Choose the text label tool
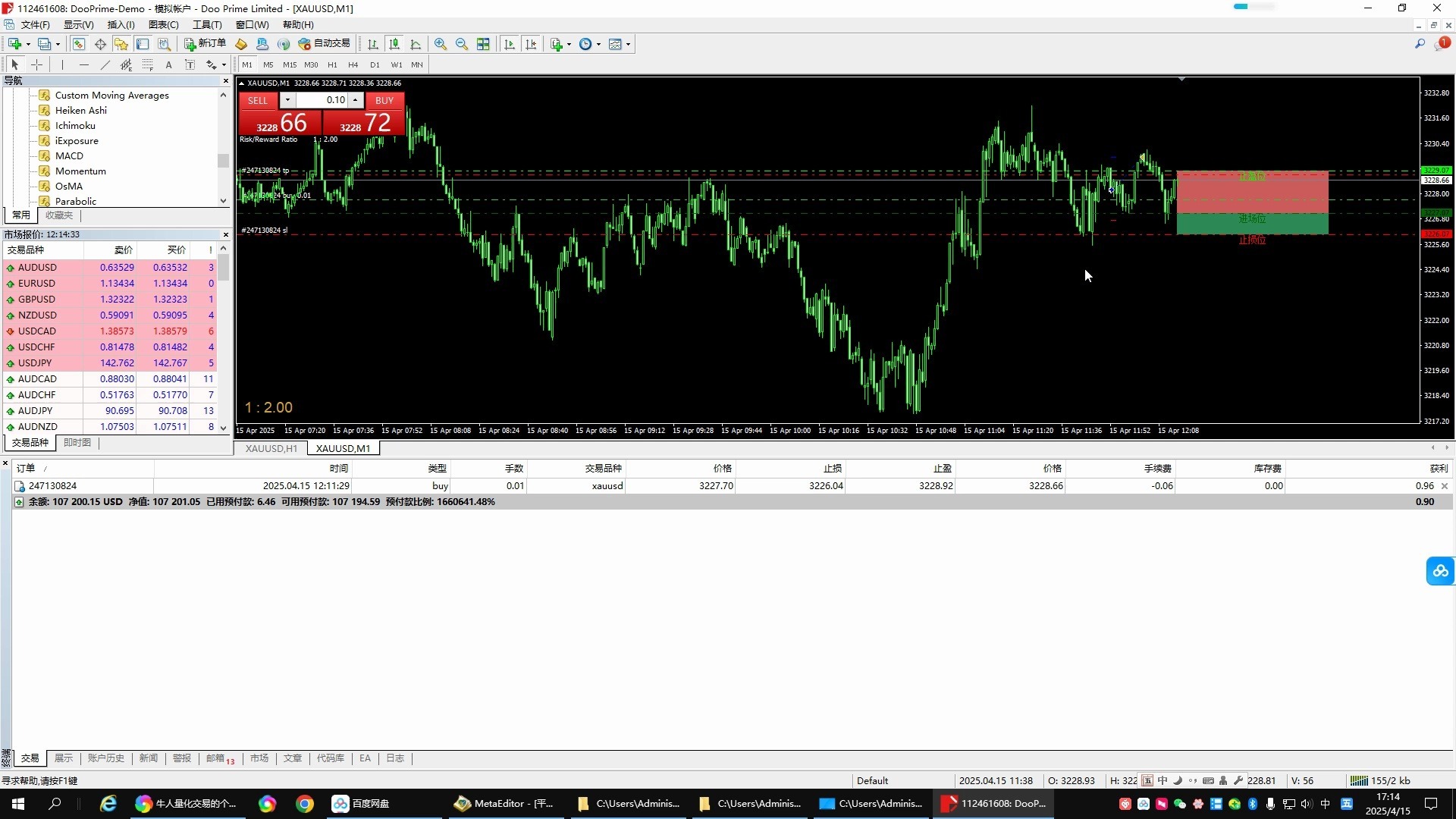 tap(168, 64)
